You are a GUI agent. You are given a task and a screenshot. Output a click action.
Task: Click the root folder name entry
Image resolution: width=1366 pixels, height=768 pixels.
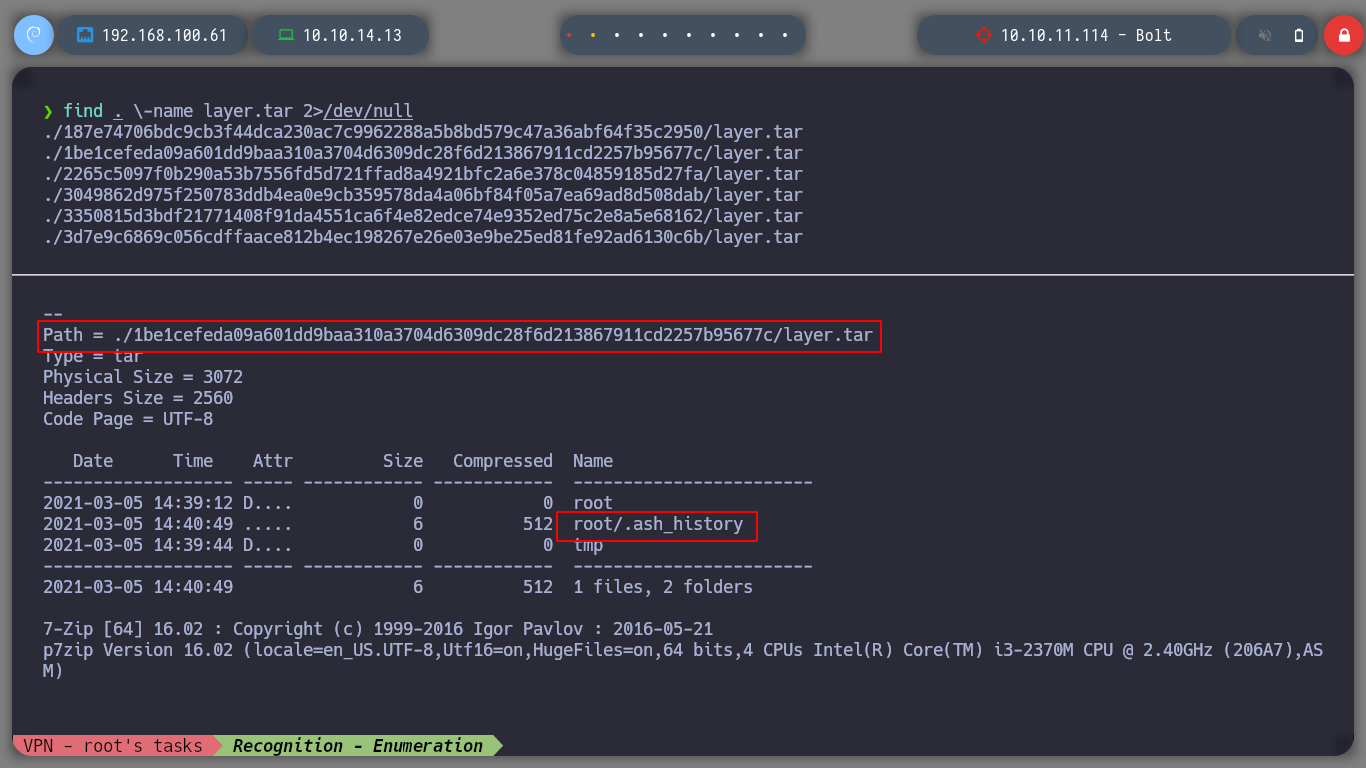[593, 503]
